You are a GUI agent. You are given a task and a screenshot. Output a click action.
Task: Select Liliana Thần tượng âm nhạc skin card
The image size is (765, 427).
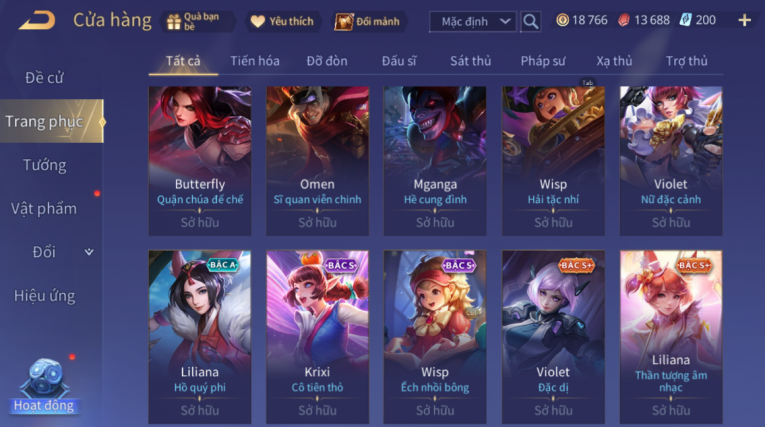(x=671, y=337)
